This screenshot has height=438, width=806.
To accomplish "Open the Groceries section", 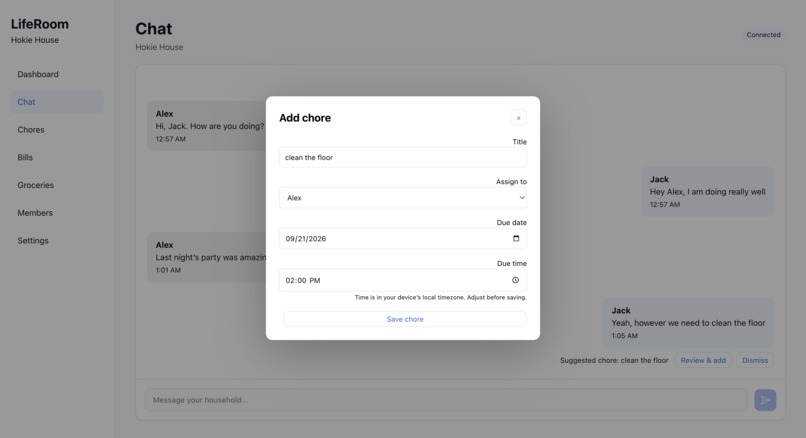I will (57, 185).
